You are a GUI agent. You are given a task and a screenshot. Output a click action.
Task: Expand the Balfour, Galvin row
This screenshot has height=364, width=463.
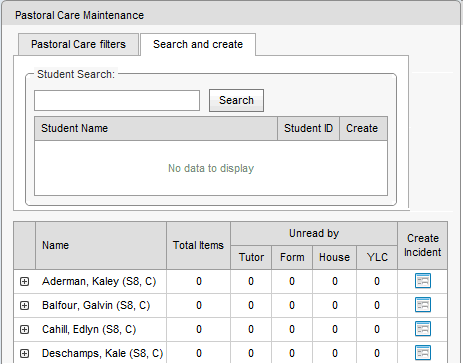coord(24,306)
